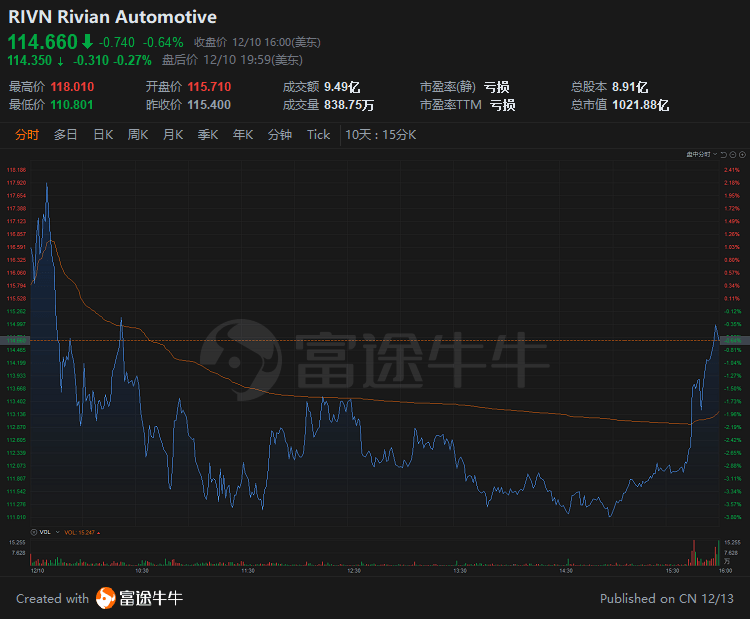The width and height of the screenshot is (750, 619).
Task: Click the 总股本 value 8.91亿
Action: pyautogui.click(x=630, y=87)
